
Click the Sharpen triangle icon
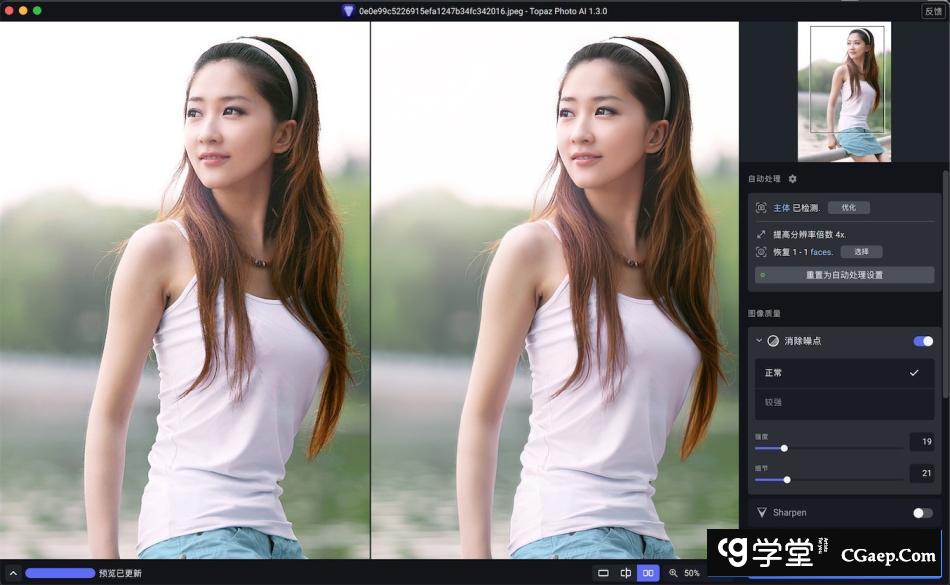762,513
